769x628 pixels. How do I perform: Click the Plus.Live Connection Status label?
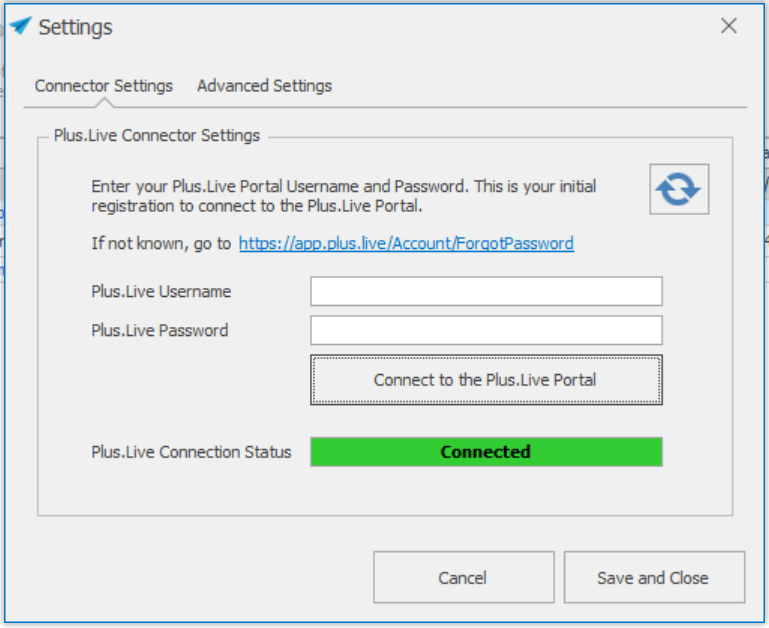[x=191, y=452]
